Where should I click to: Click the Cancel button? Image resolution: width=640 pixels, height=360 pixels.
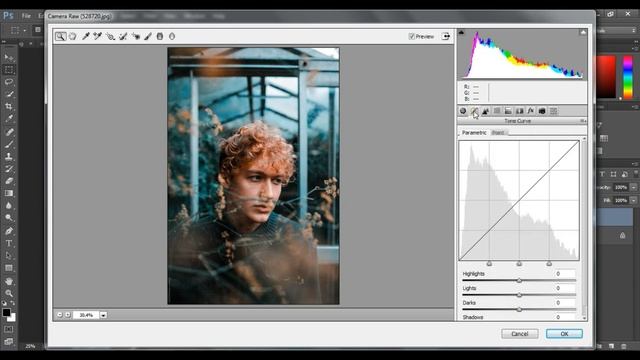(520, 334)
